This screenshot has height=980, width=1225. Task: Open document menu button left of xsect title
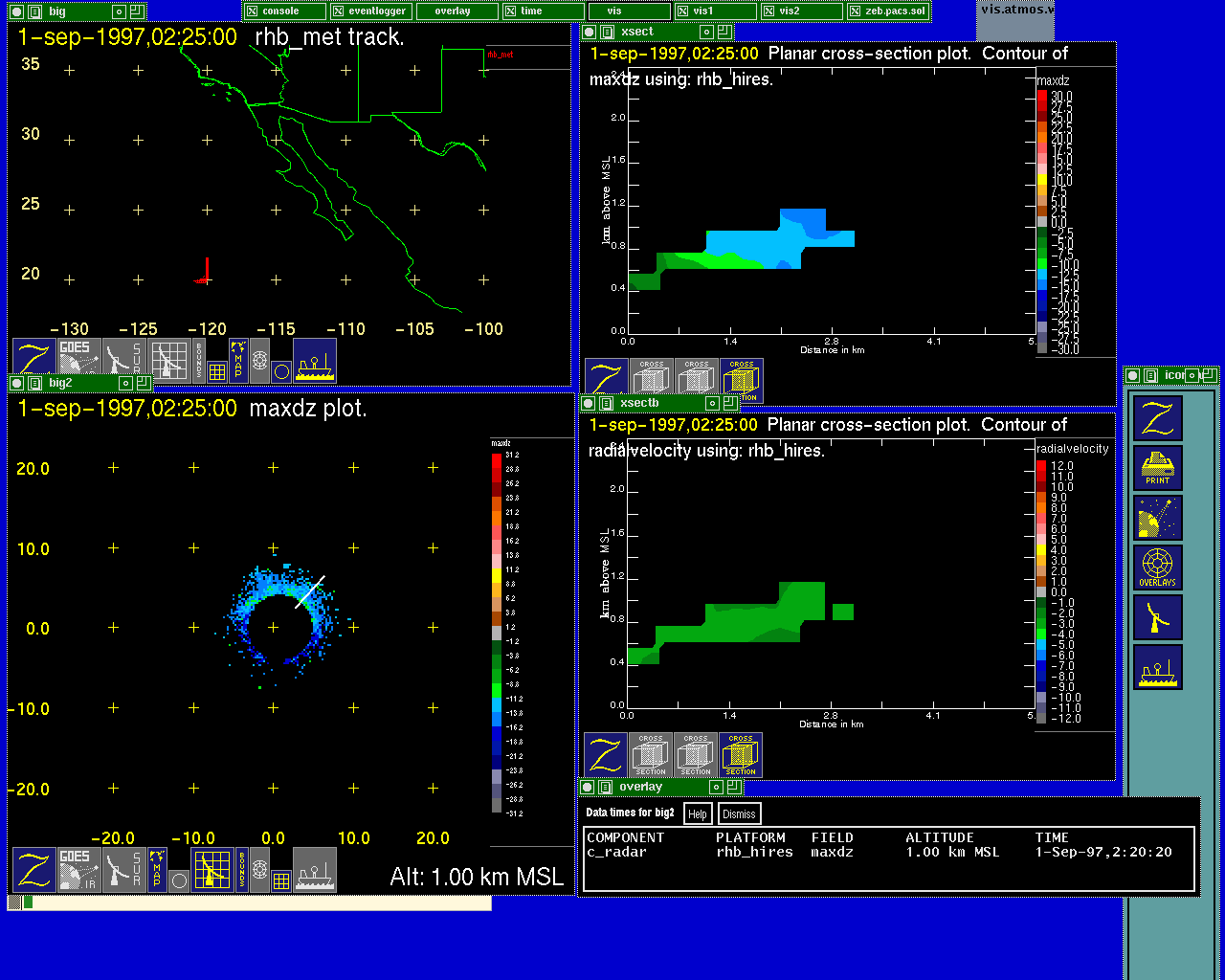[605, 32]
